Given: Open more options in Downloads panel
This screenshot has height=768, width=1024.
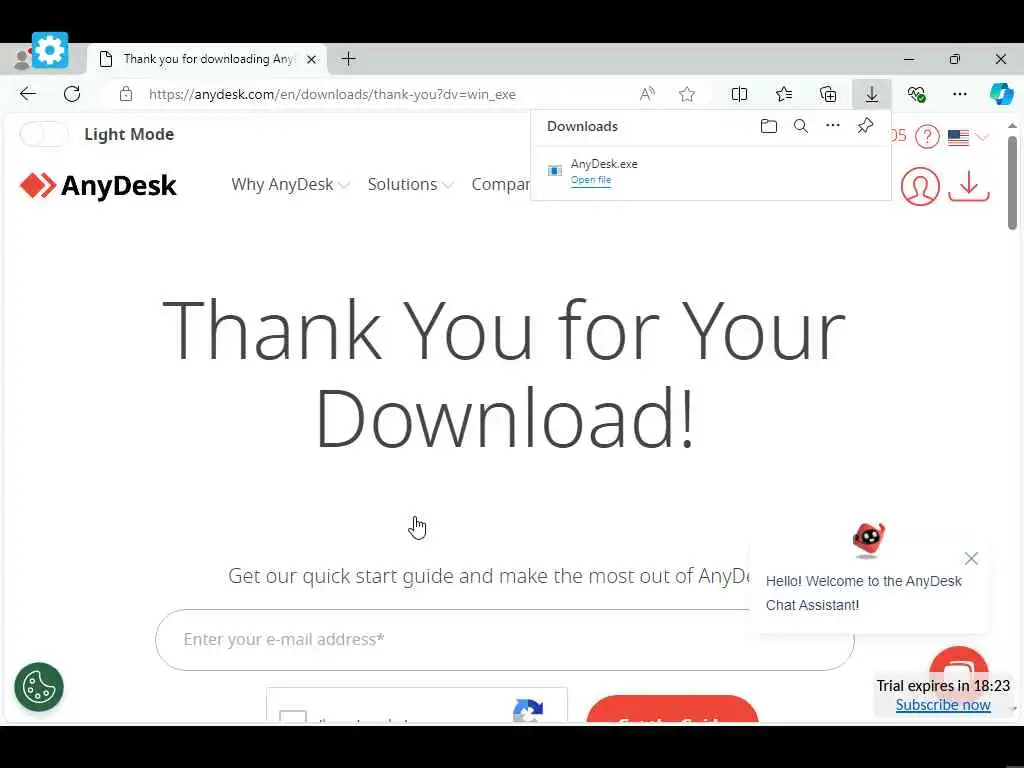Looking at the screenshot, I should [833, 125].
